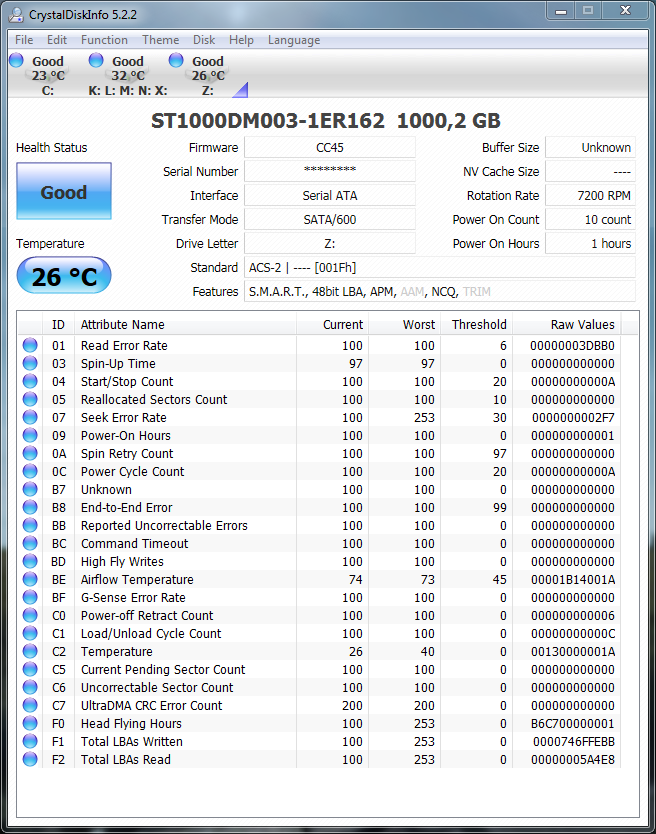656x834 pixels.
Task: Click status orb for B7 Unknown row
Action: pos(30,489)
